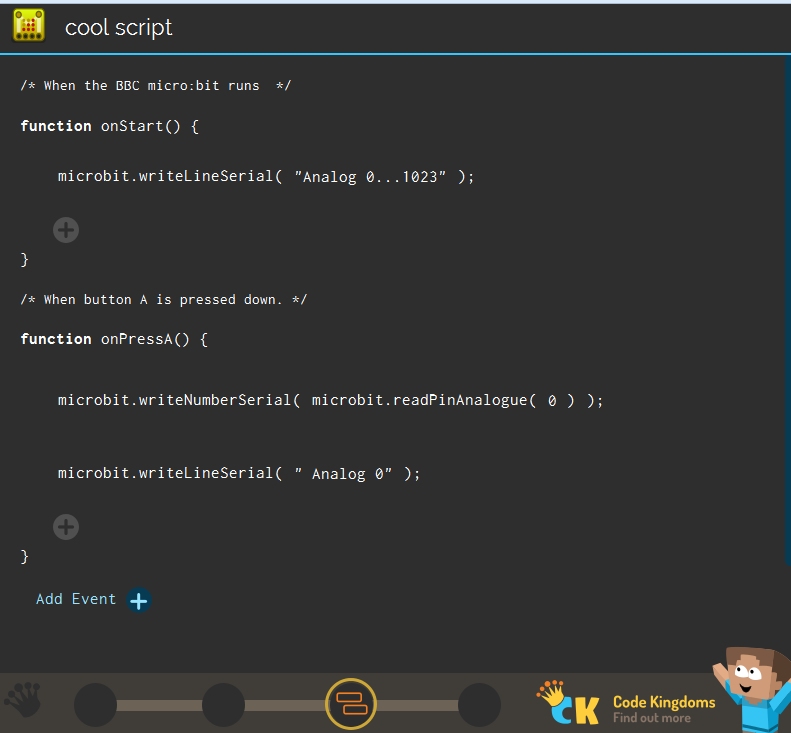Click the Add Event label
This screenshot has height=733, width=791.
point(76,599)
